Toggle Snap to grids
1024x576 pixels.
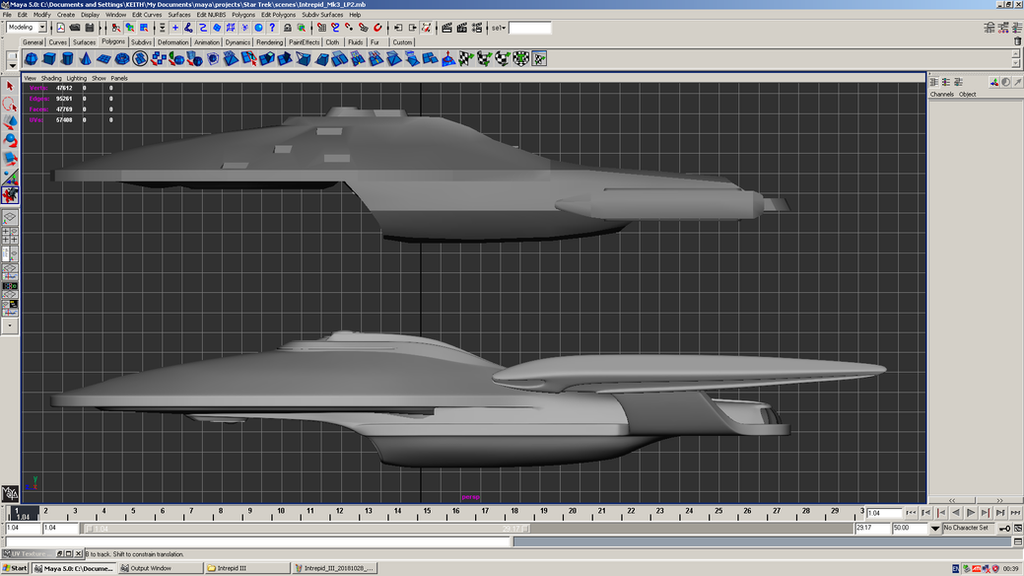tap(321, 27)
